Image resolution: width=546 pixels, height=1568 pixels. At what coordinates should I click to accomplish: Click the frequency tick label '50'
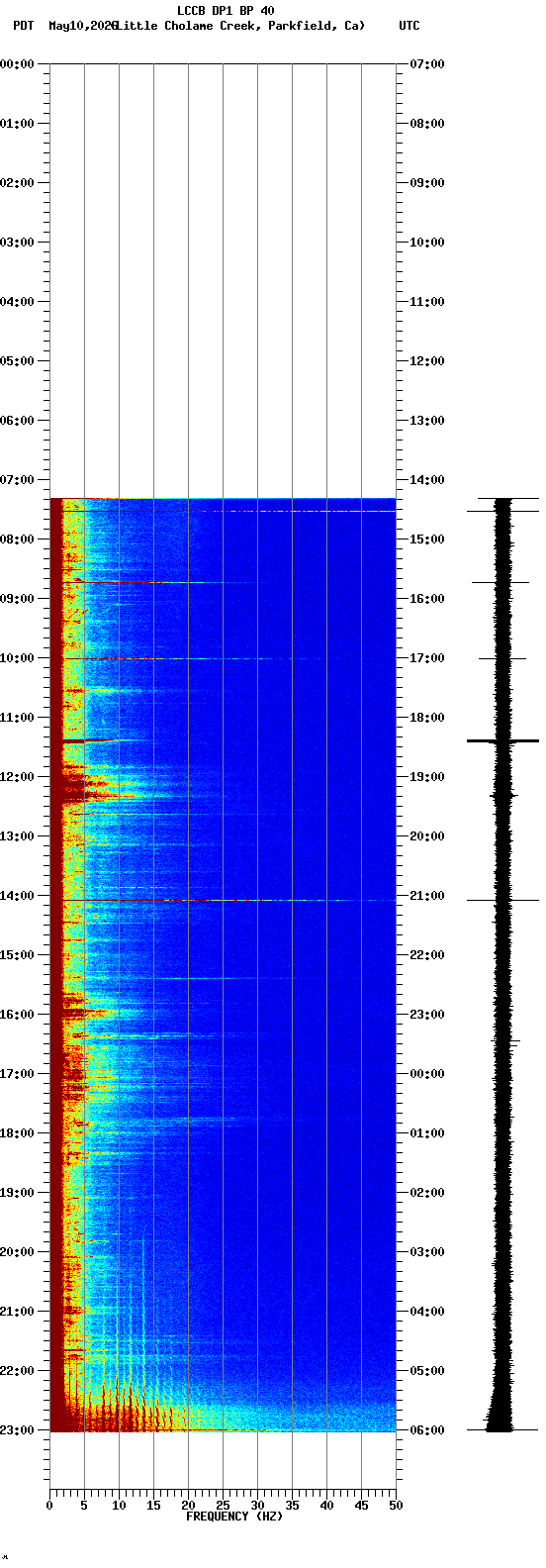[x=396, y=1506]
